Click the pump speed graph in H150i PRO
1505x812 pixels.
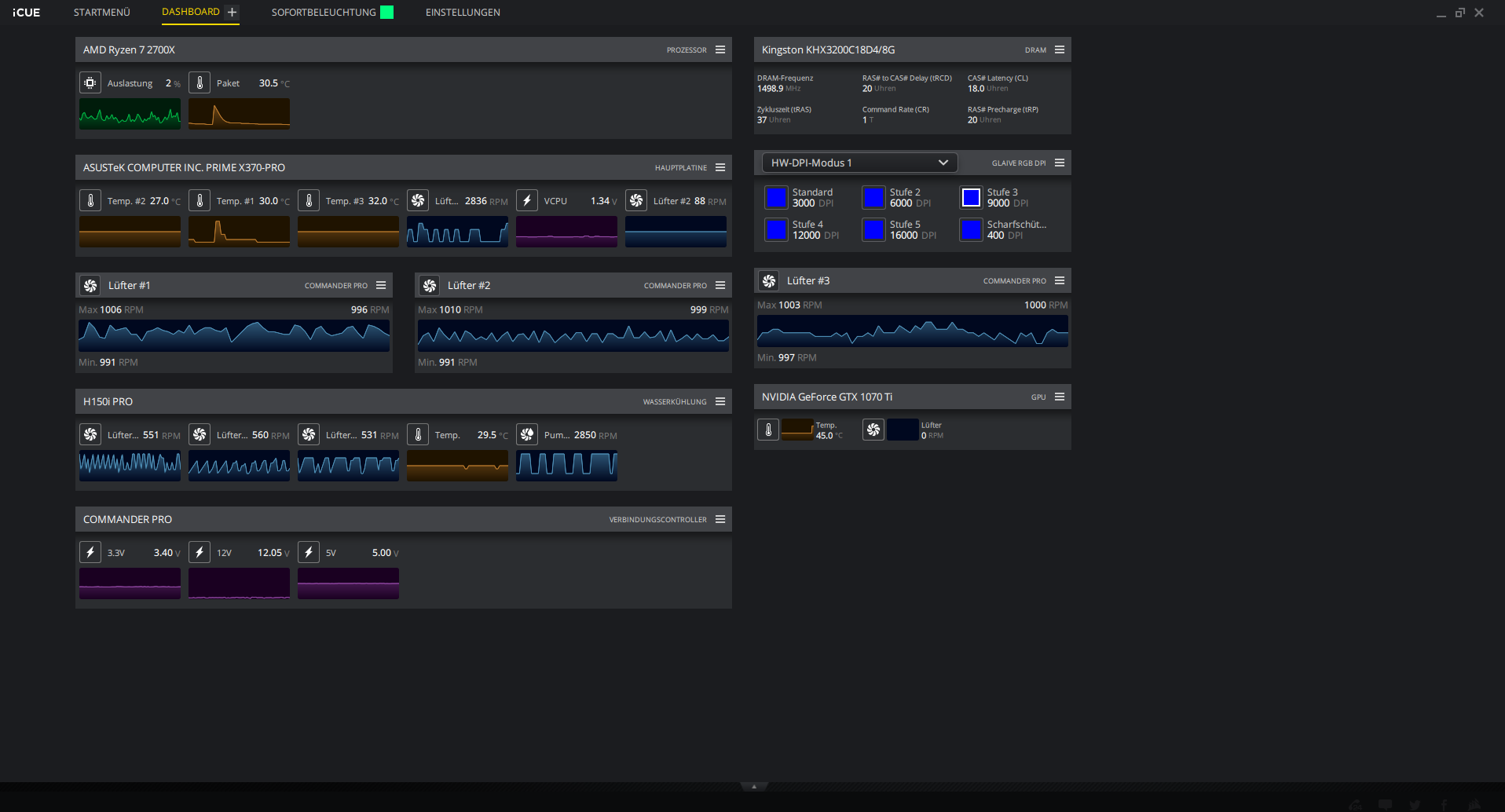566,466
